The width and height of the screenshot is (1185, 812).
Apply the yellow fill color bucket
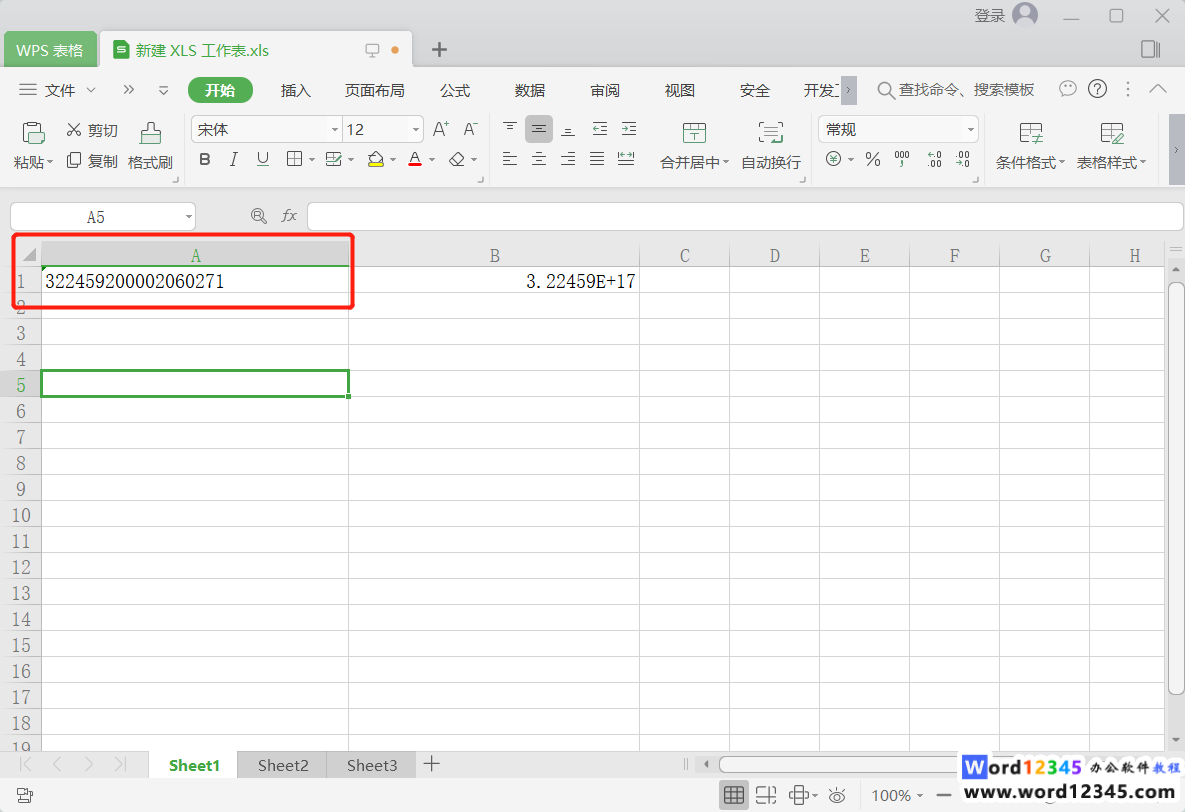(x=376, y=160)
